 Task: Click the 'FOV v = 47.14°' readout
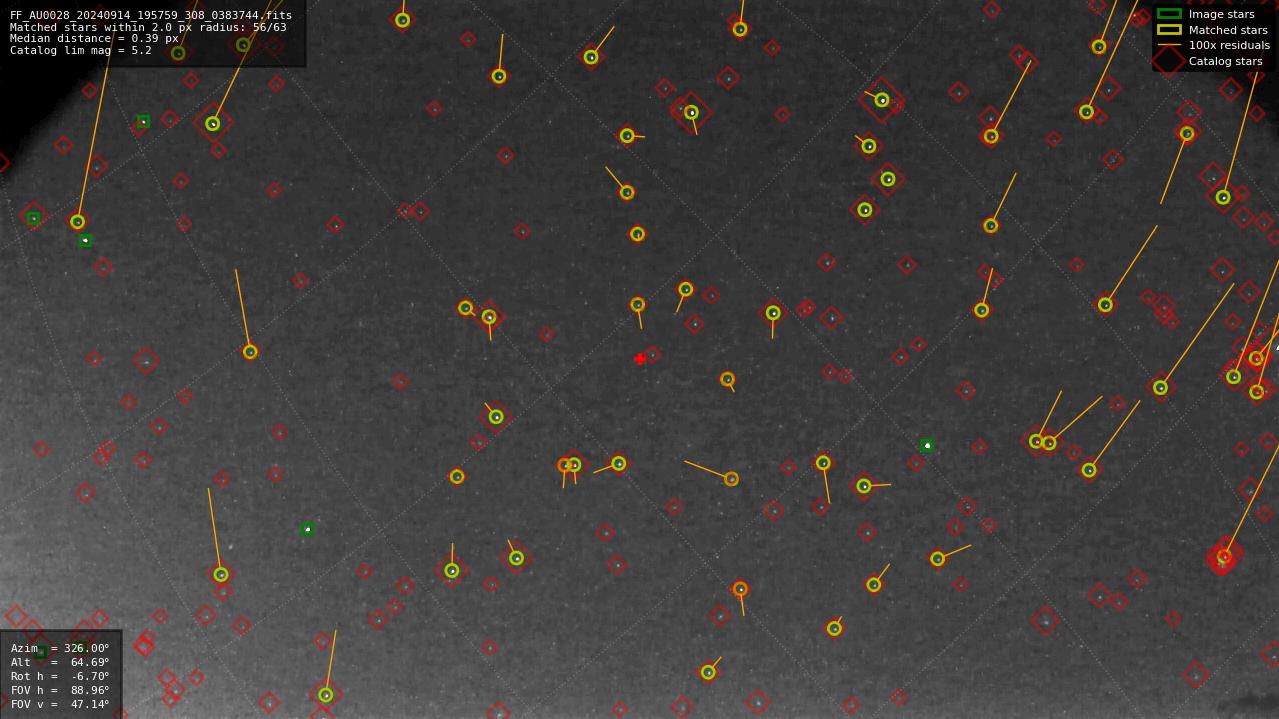(x=60, y=704)
